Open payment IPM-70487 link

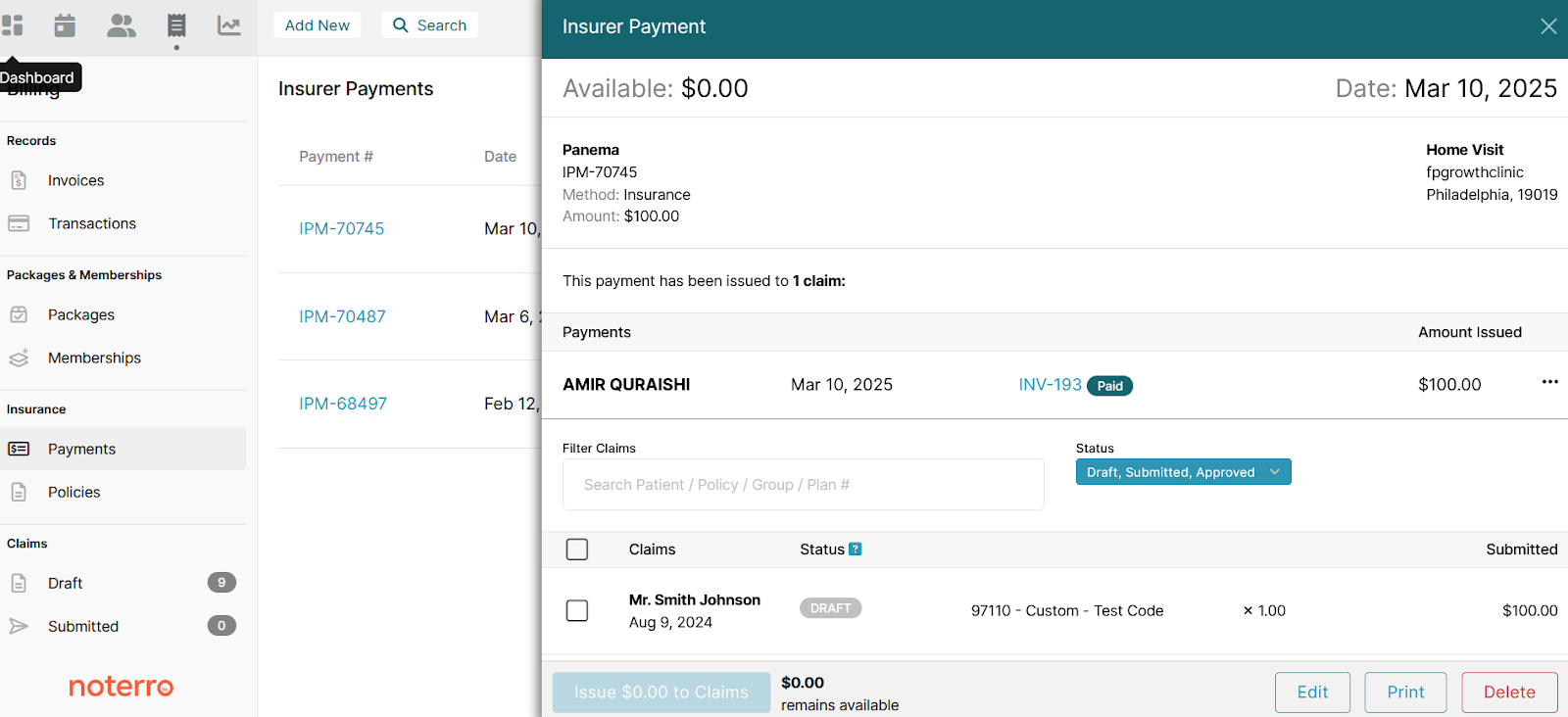(x=342, y=316)
